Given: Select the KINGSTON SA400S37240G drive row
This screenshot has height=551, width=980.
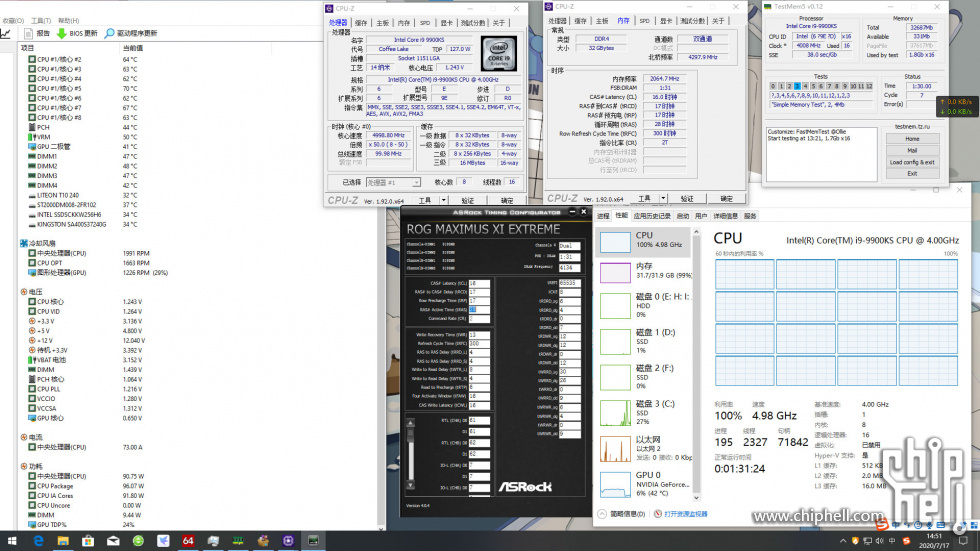Looking at the screenshot, I should tap(82, 224).
